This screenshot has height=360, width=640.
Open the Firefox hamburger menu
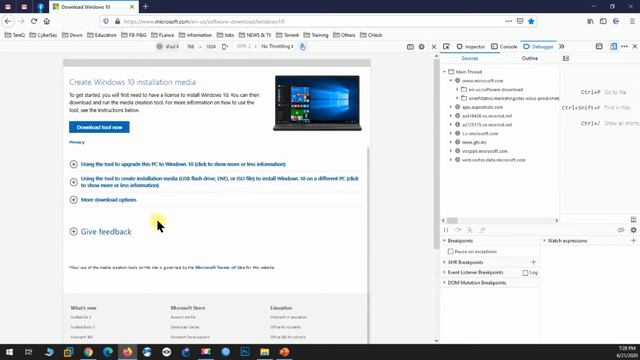(x=632, y=21)
